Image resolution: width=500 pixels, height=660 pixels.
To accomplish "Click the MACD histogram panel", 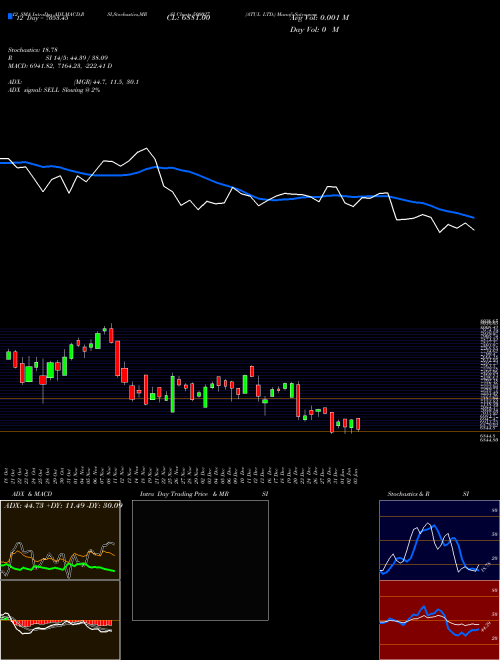I will [60, 620].
